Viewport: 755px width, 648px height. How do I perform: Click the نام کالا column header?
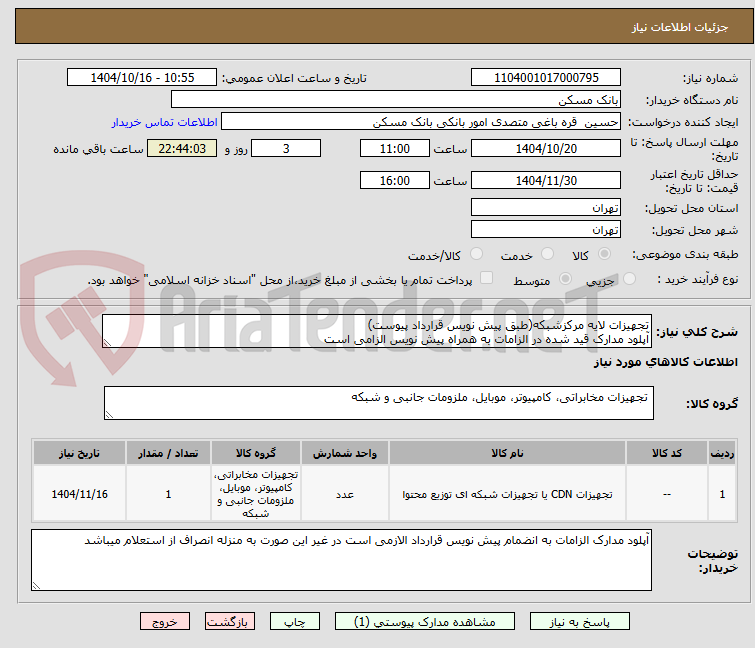[507, 453]
